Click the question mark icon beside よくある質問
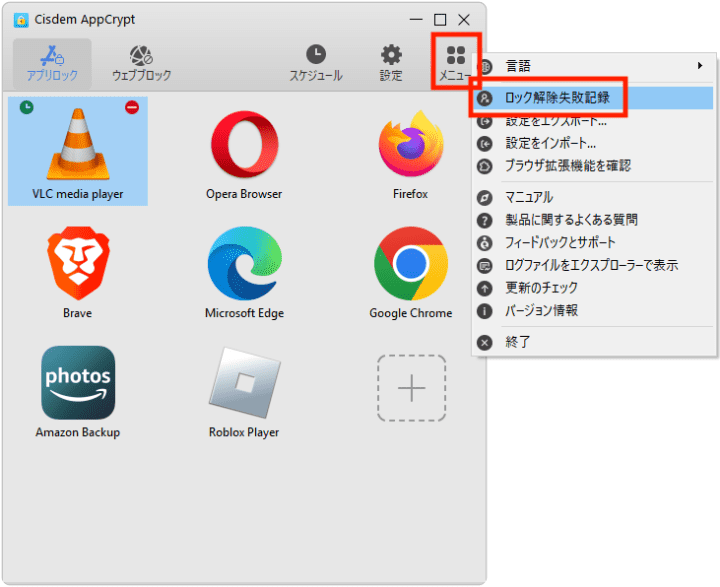The height and width of the screenshot is (587, 720). [485, 220]
